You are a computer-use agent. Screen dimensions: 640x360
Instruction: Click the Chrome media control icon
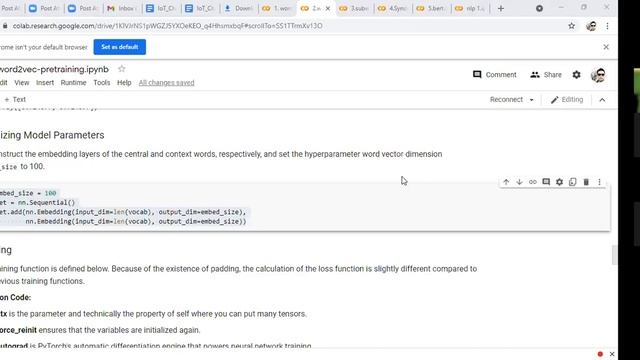(x=539, y=8)
